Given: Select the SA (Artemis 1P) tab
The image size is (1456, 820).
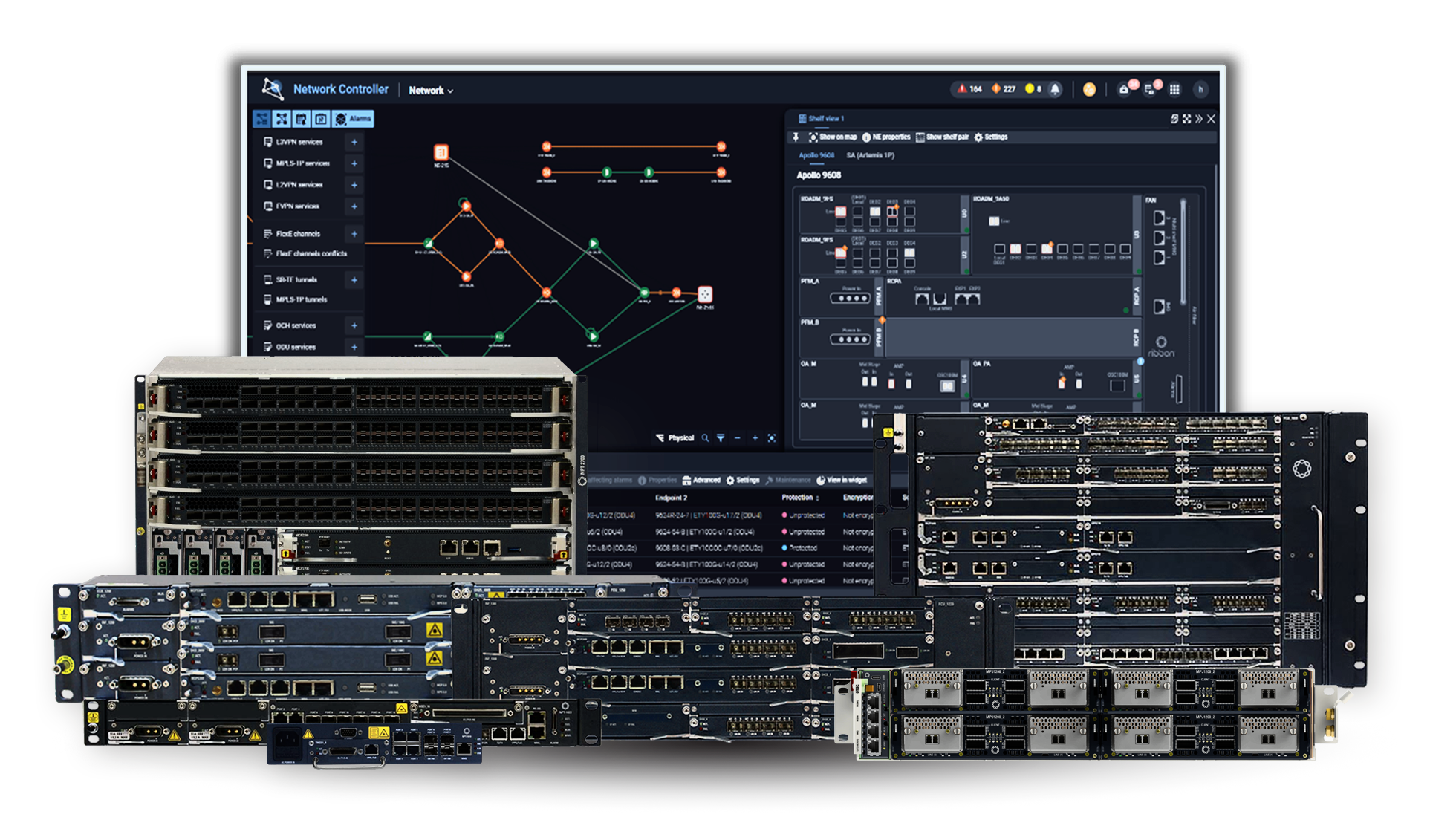Looking at the screenshot, I should [x=871, y=156].
